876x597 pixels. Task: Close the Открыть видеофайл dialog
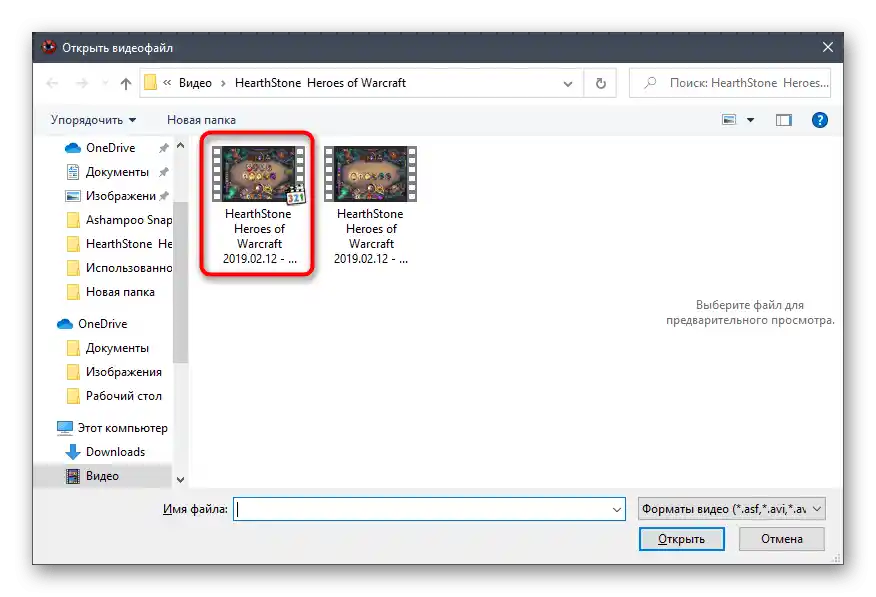click(827, 47)
